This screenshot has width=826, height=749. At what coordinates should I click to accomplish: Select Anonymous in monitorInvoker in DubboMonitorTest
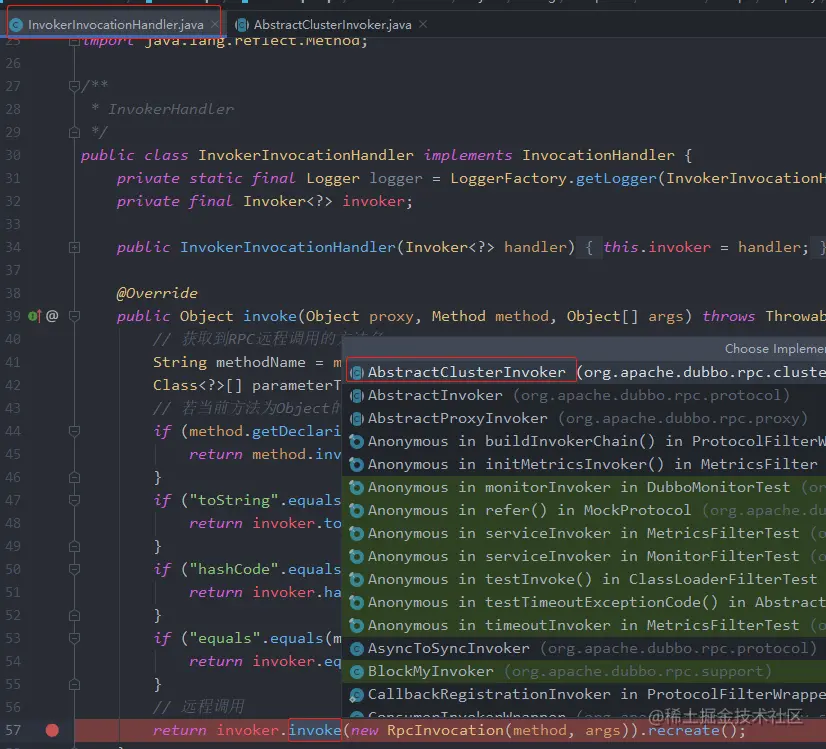point(584,488)
